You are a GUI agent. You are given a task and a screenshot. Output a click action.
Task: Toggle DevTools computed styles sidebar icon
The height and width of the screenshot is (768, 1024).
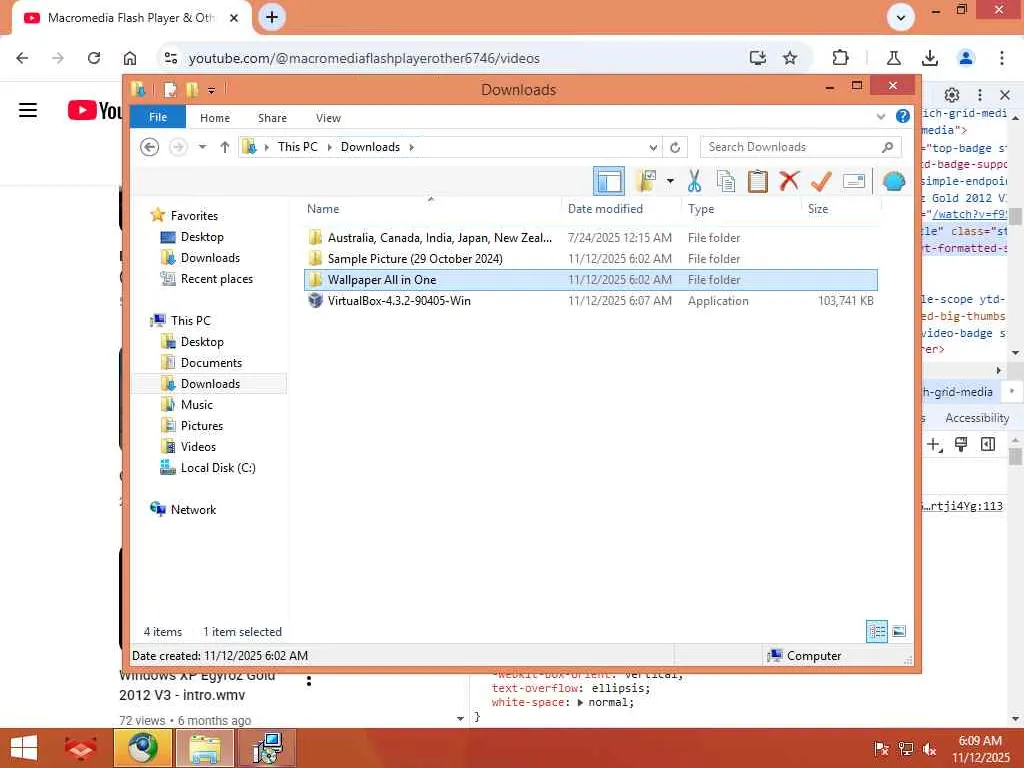pos(987,444)
